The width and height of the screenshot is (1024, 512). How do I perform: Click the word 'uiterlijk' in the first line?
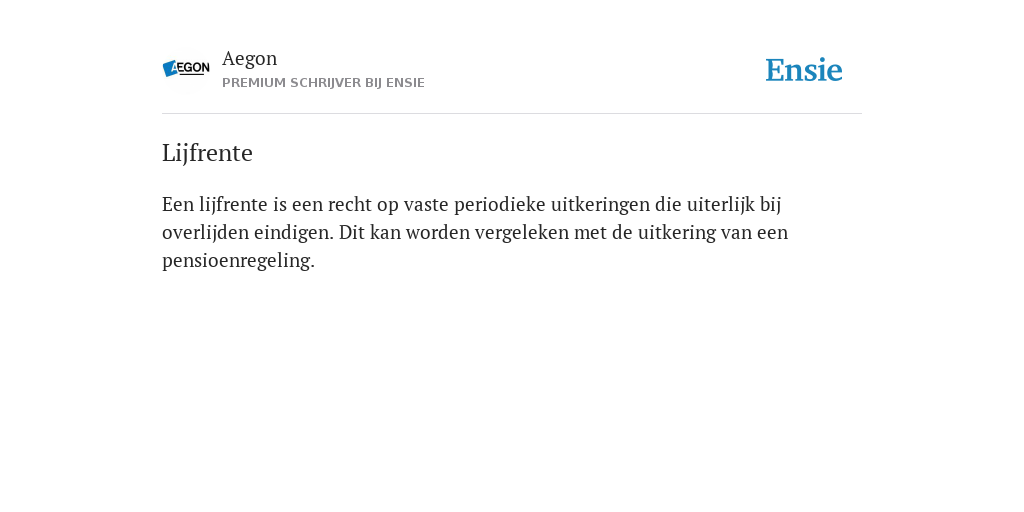point(720,204)
